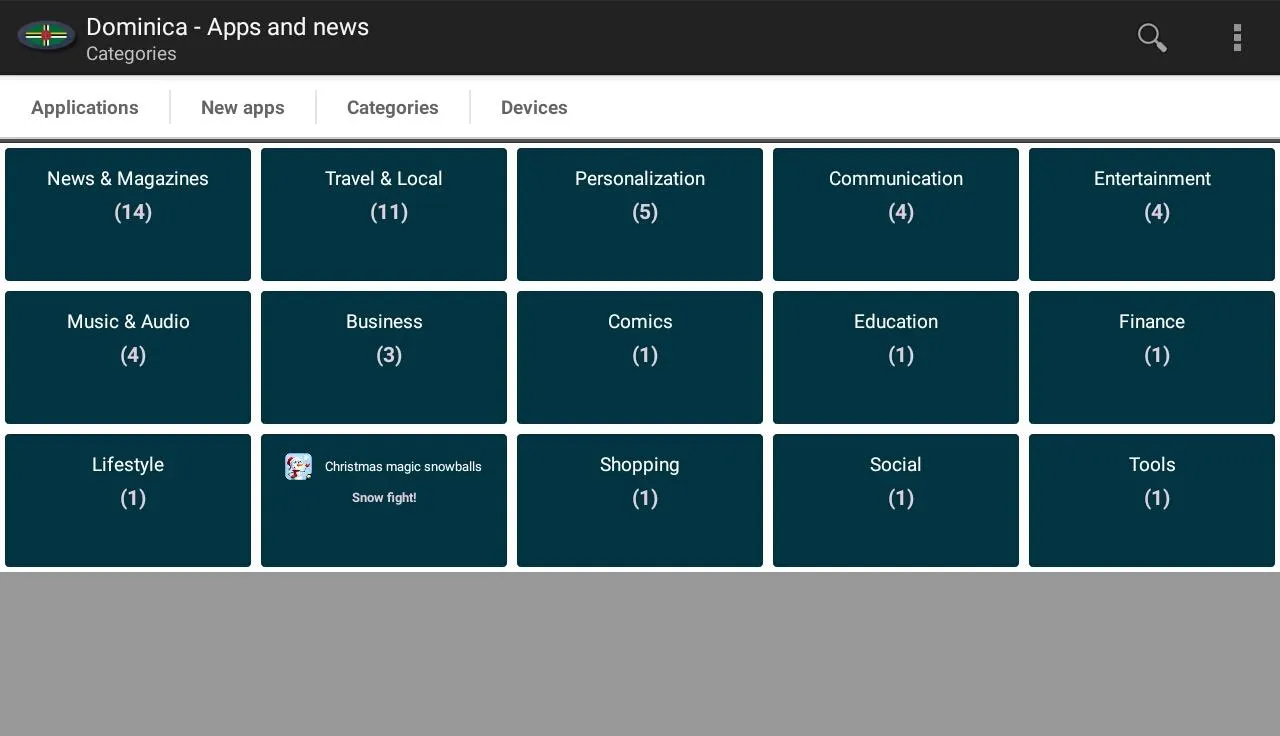Select the Lifestyle category tile
Viewport: 1280px width, 736px height.
[x=128, y=500]
